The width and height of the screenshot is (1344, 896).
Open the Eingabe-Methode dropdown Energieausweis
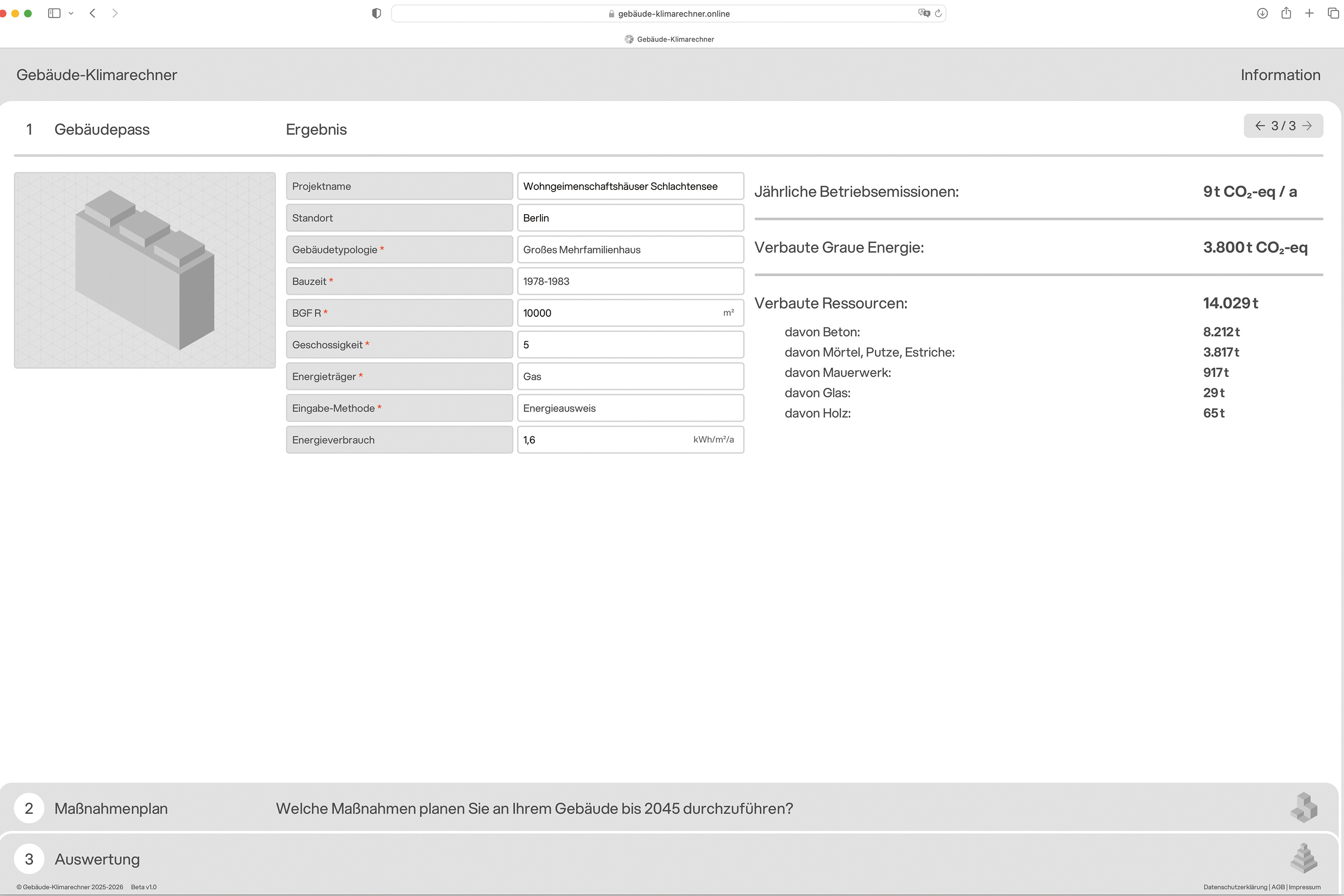[x=630, y=408]
